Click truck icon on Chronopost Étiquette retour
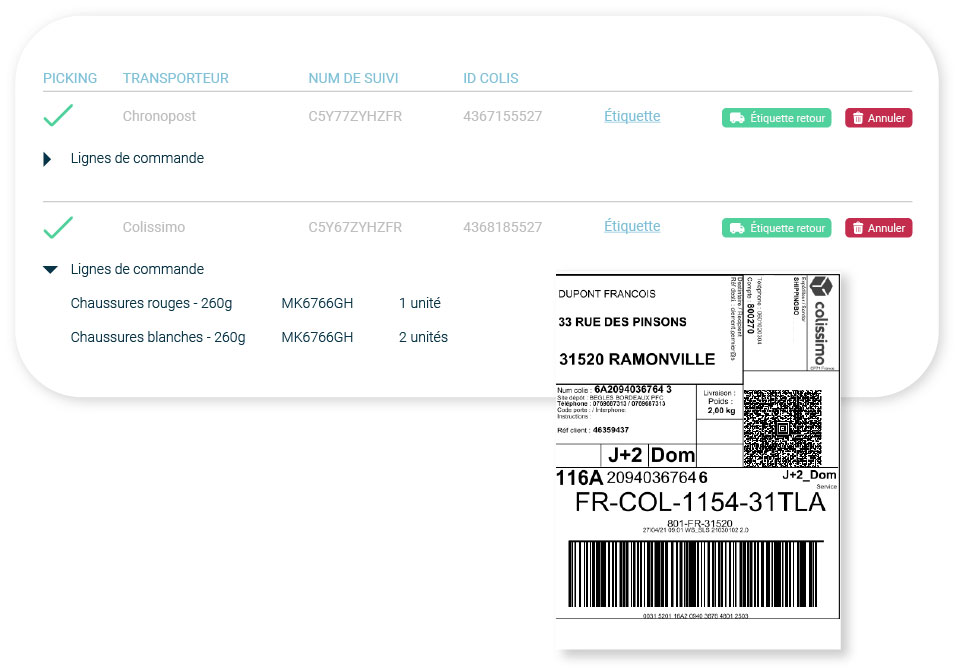This screenshot has height=672, width=960. (737, 118)
